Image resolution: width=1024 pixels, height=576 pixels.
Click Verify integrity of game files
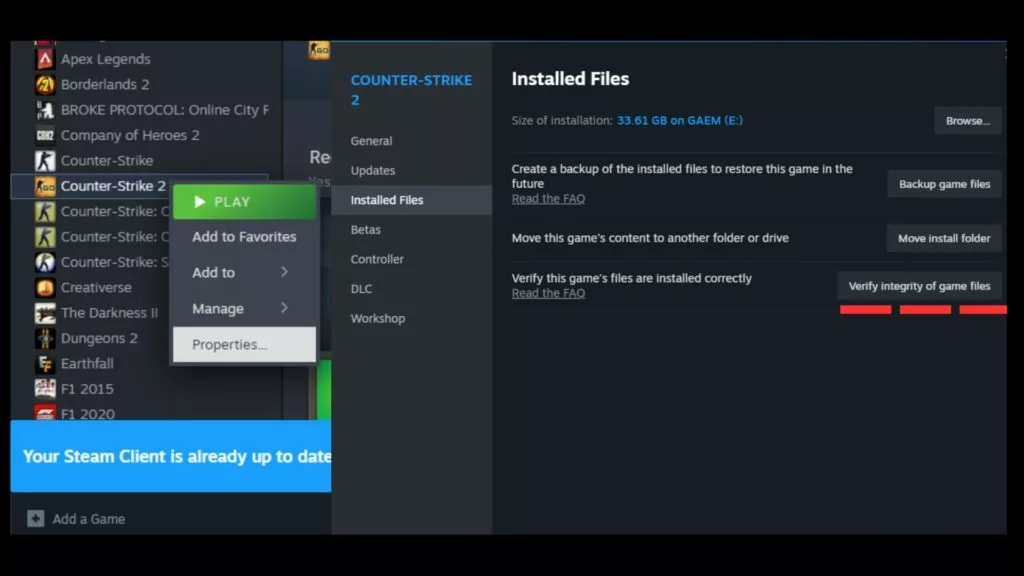tap(920, 286)
